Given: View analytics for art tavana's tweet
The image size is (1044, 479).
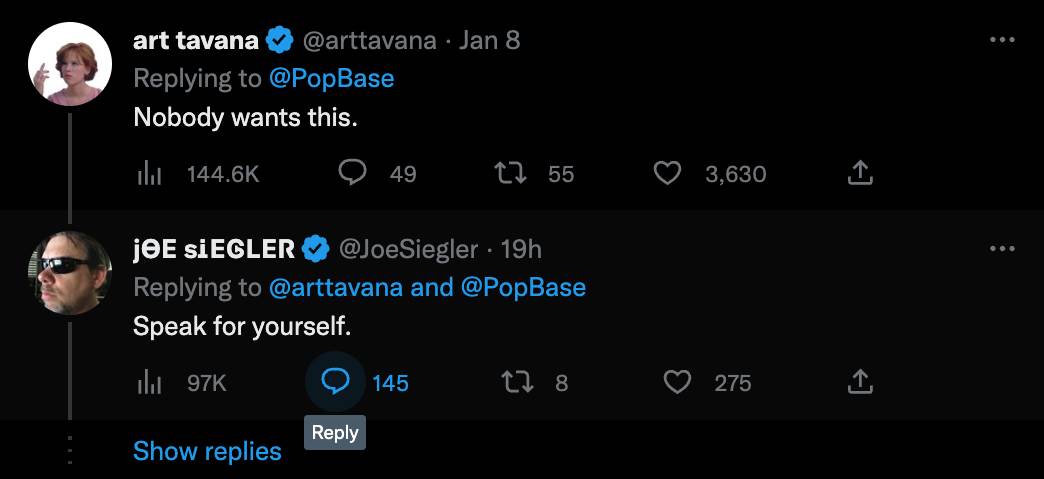Looking at the screenshot, I should [x=150, y=174].
